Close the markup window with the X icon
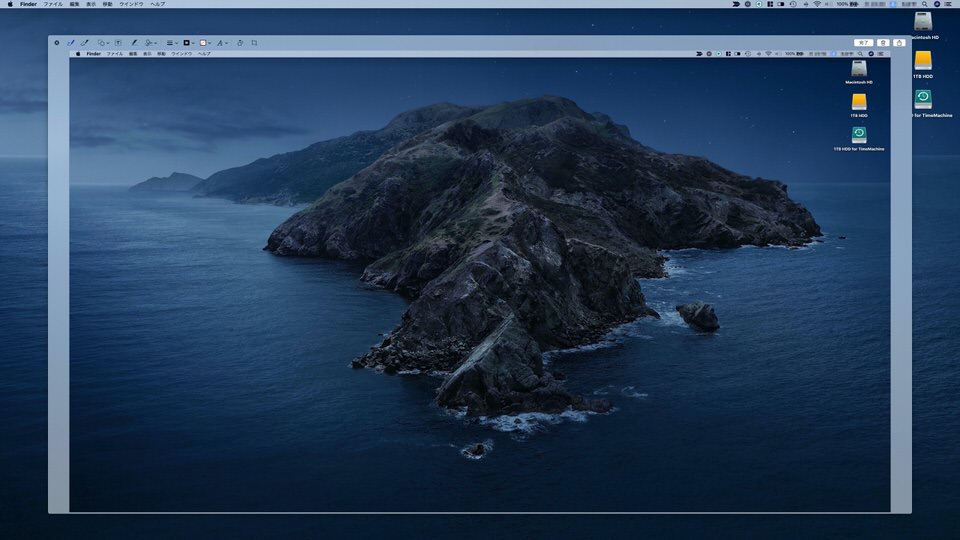Screen dimensions: 960x540 pos(57,43)
